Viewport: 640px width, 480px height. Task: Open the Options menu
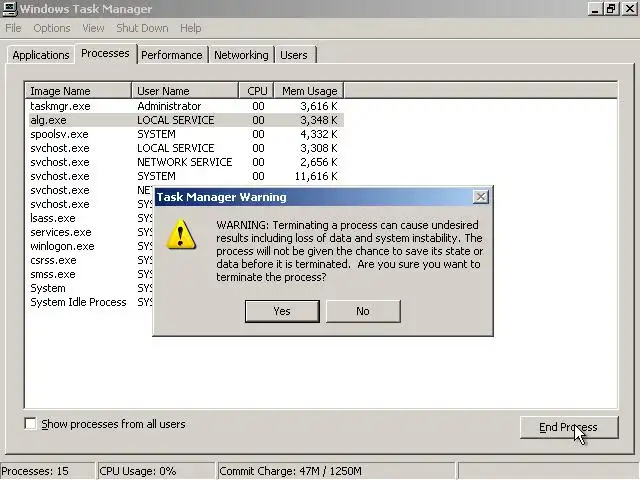click(52, 28)
